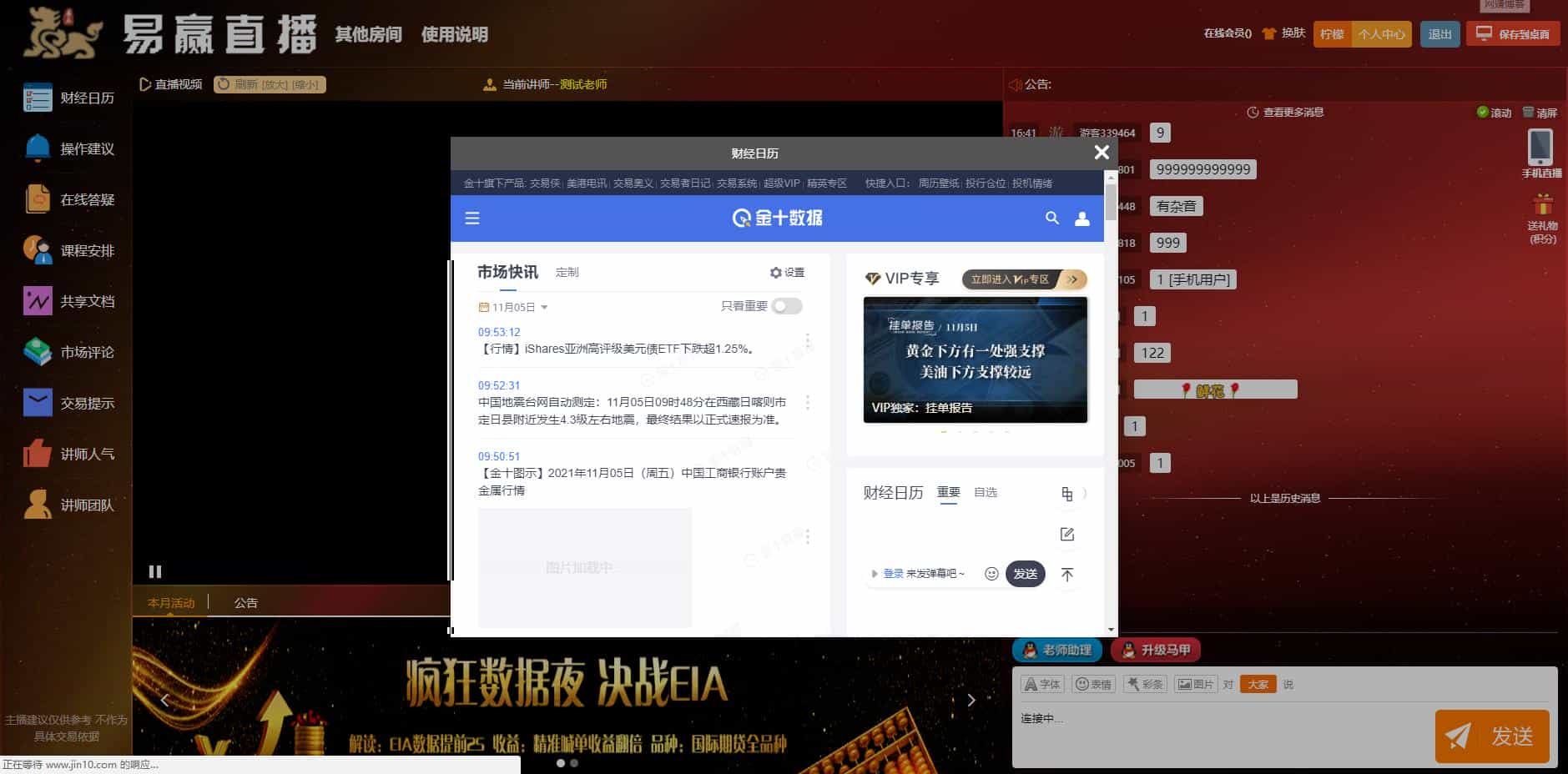Click the back-to-top arrow in 财经日历 popup
The width and height of the screenshot is (1568, 774).
click(1067, 574)
